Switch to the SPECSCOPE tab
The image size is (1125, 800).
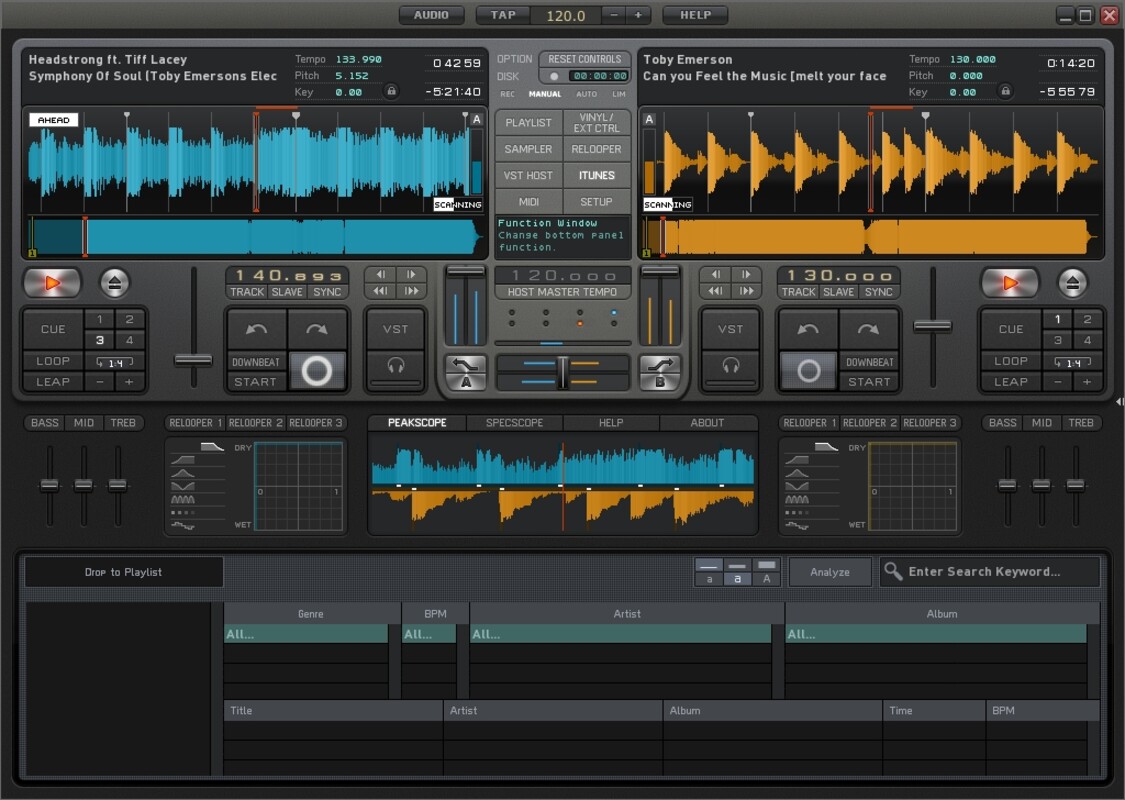514,423
